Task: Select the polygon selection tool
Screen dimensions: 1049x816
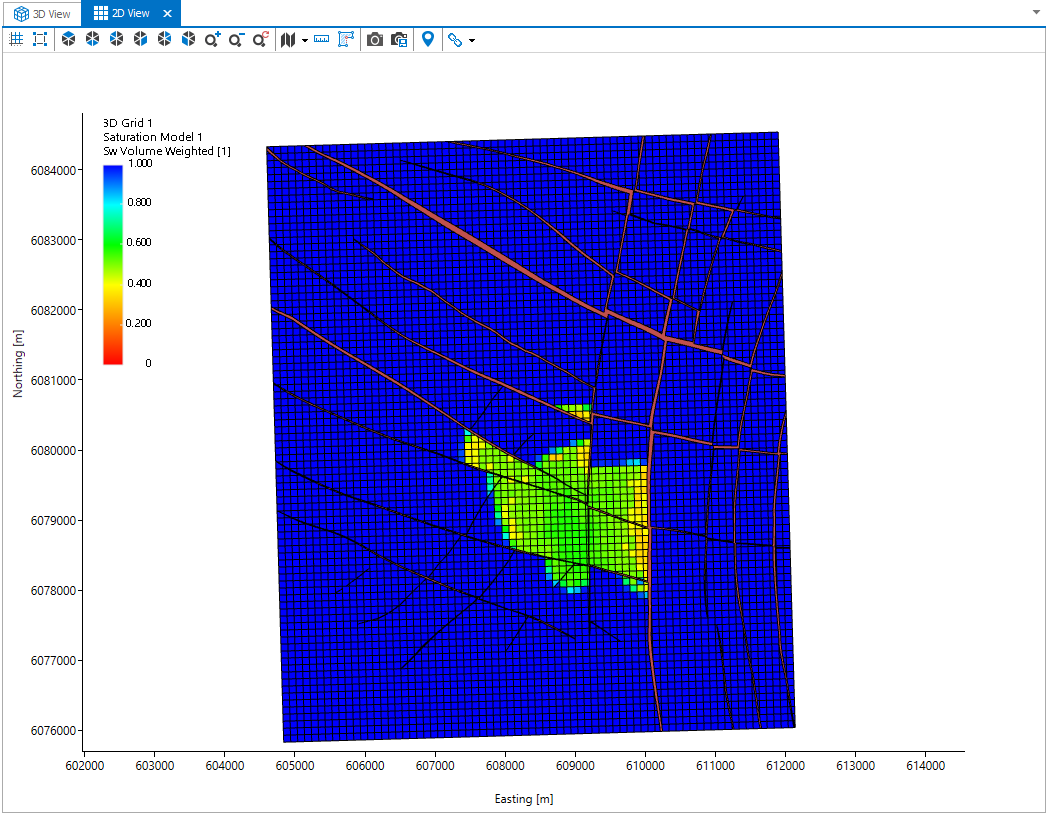Action: coord(346,39)
